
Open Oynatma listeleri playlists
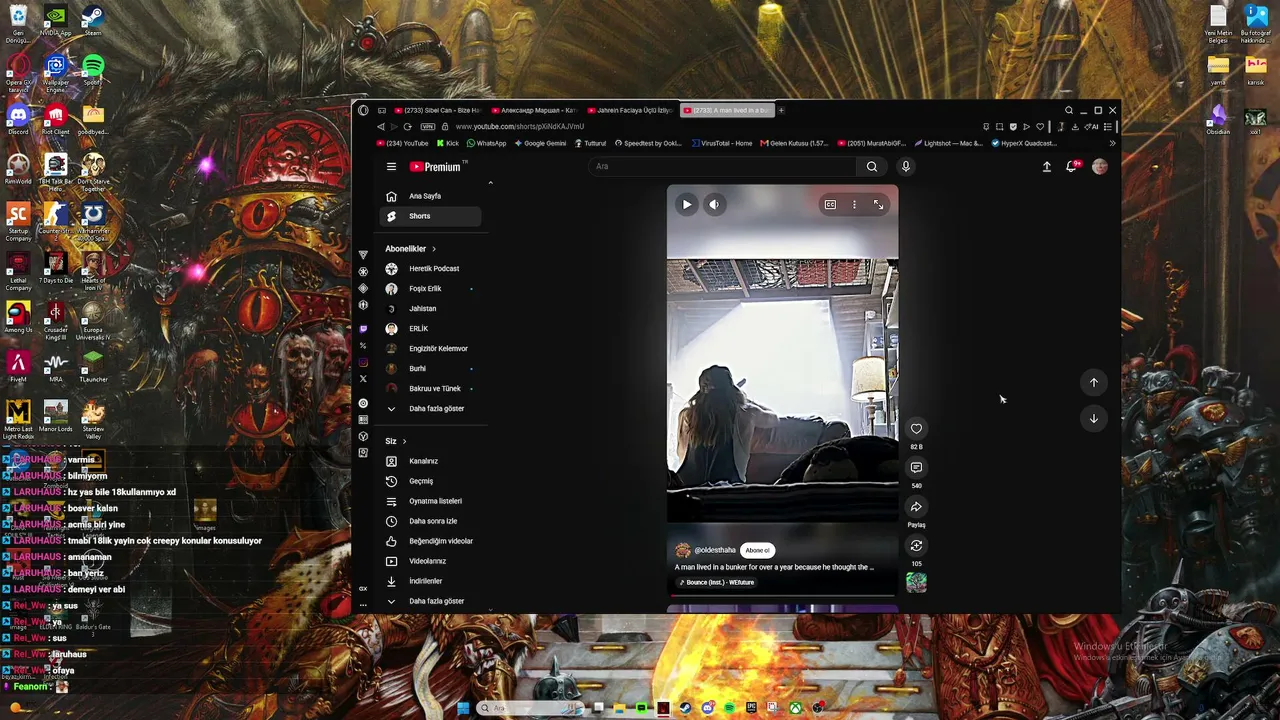click(432, 501)
